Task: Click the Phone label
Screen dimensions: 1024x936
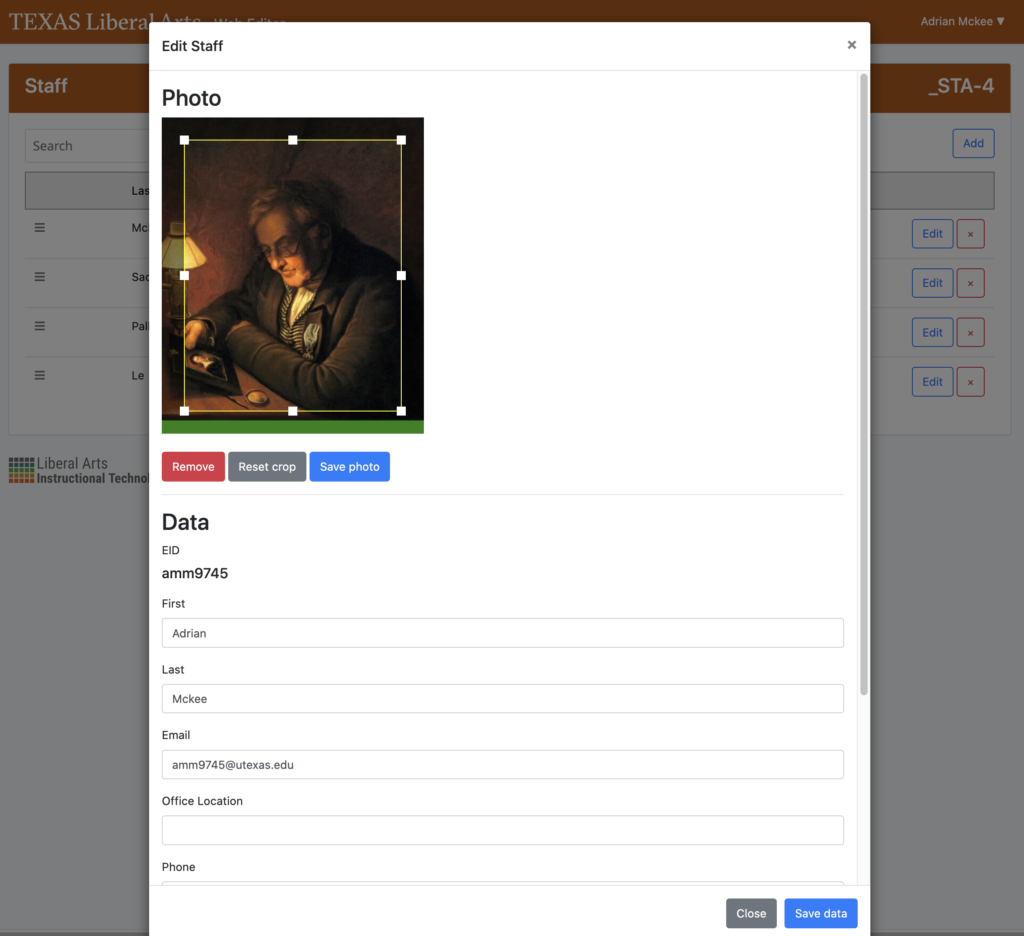Action: 178,867
